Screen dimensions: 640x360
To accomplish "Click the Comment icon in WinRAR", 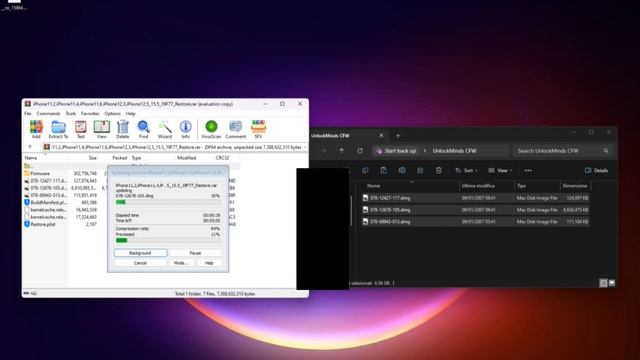I will click(x=236, y=129).
